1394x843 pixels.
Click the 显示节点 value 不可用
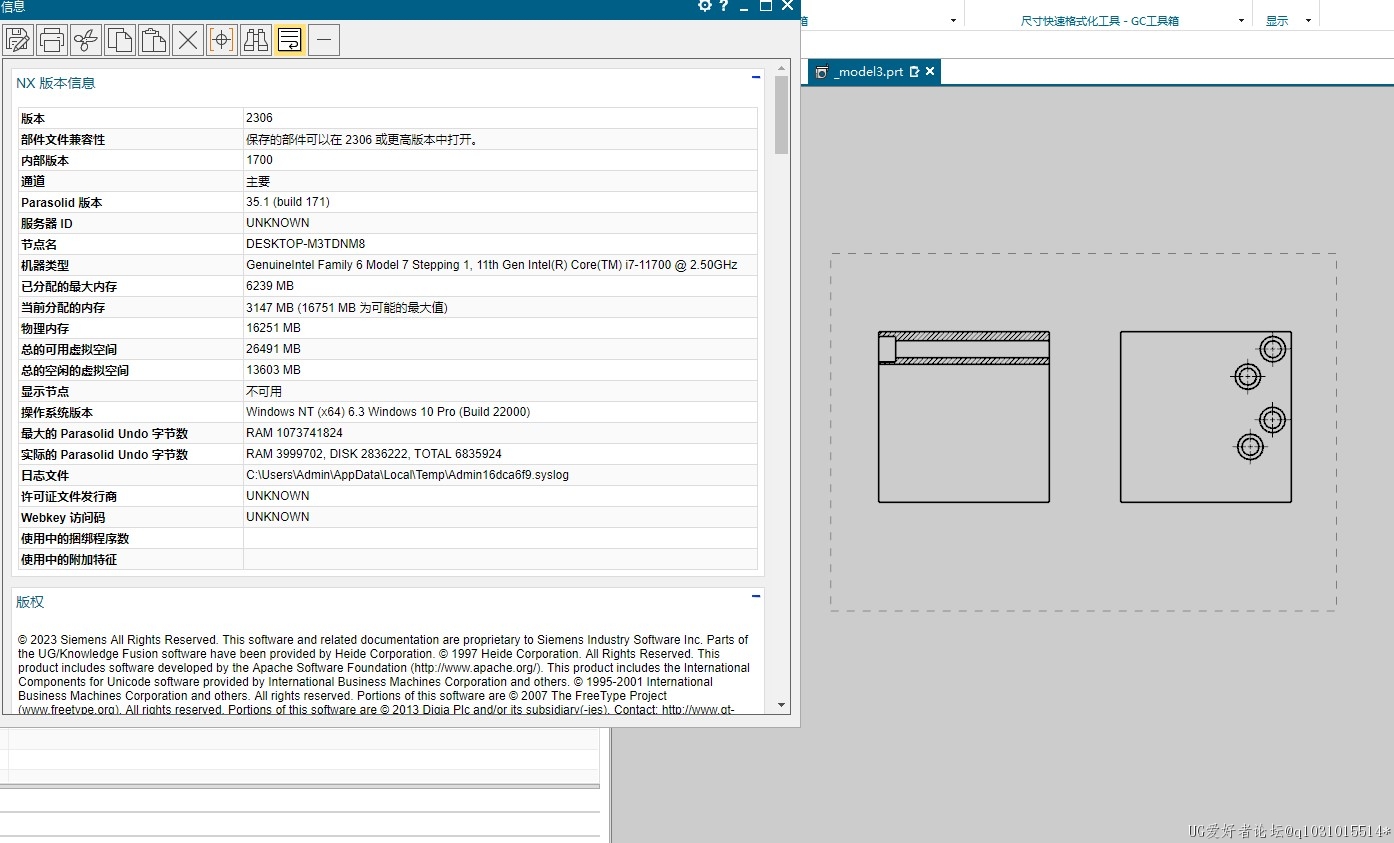pyautogui.click(x=264, y=391)
